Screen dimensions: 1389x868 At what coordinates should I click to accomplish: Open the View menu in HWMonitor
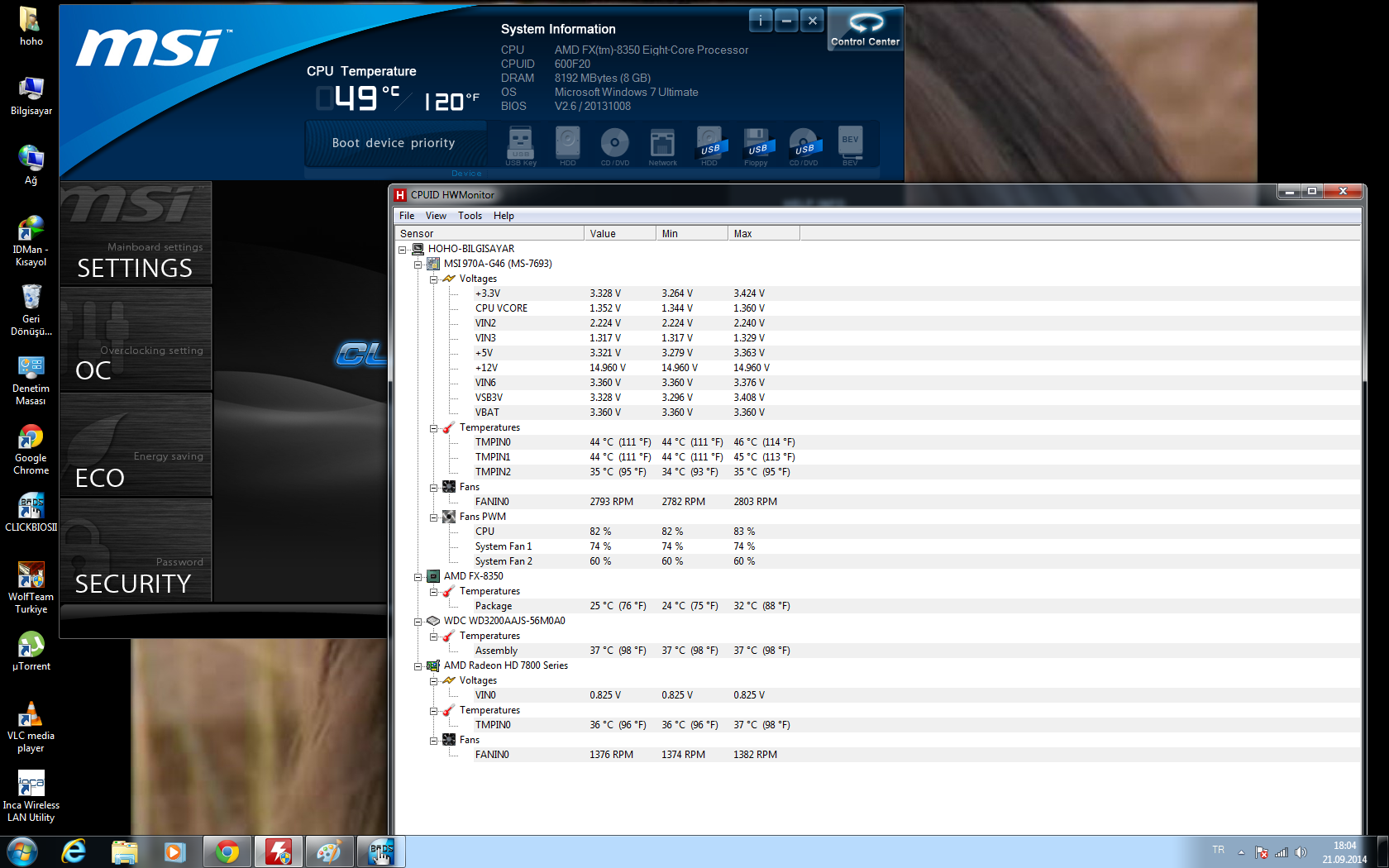click(x=436, y=216)
